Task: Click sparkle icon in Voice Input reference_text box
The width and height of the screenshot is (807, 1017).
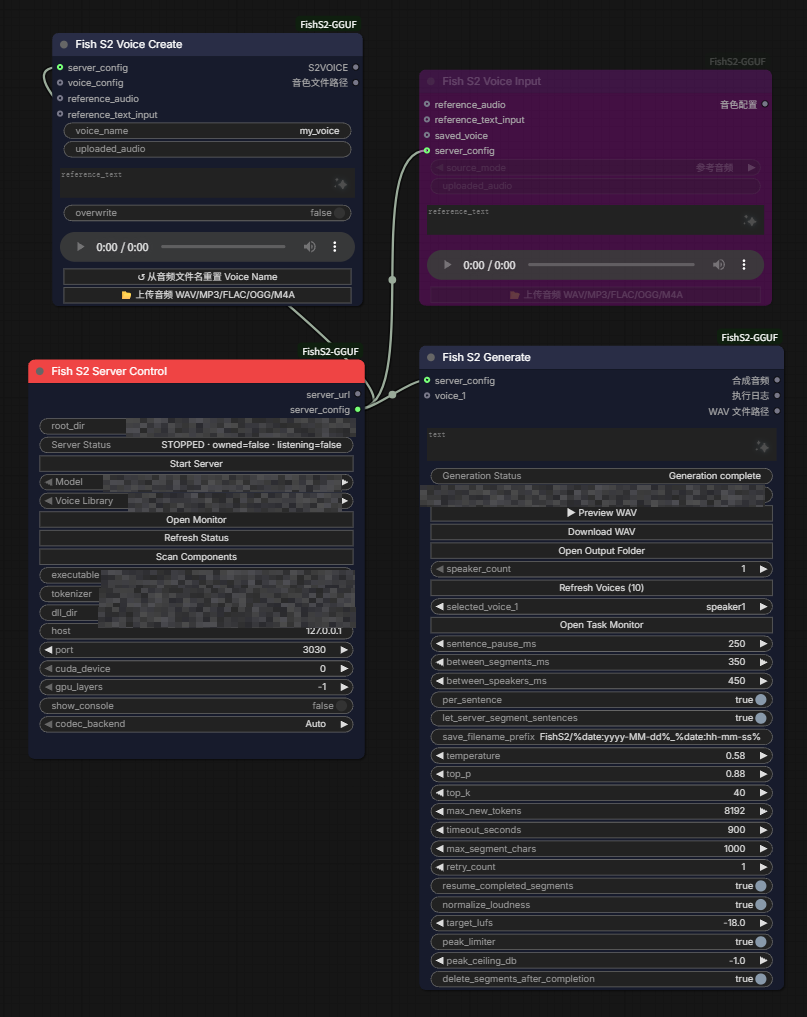Action: (750, 221)
